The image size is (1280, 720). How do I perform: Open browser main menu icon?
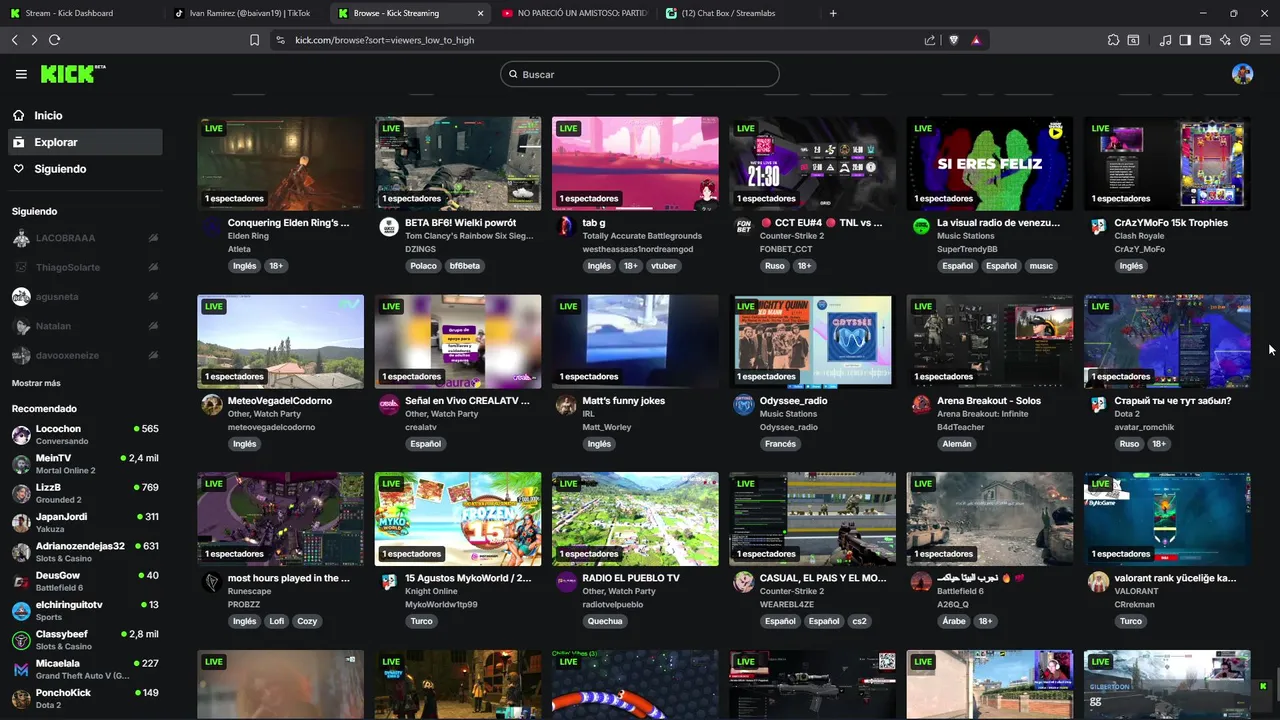(x=1265, y=40)
